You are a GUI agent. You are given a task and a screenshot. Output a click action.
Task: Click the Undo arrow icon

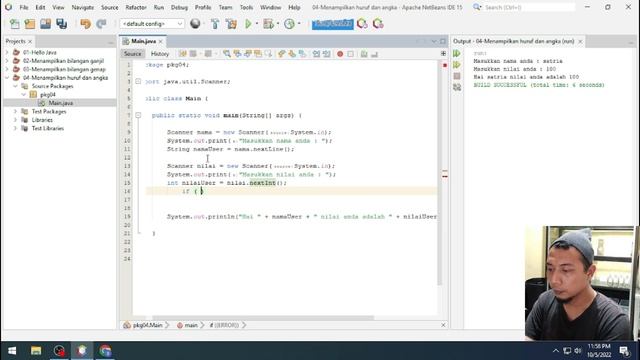click(x=85, y=24)
